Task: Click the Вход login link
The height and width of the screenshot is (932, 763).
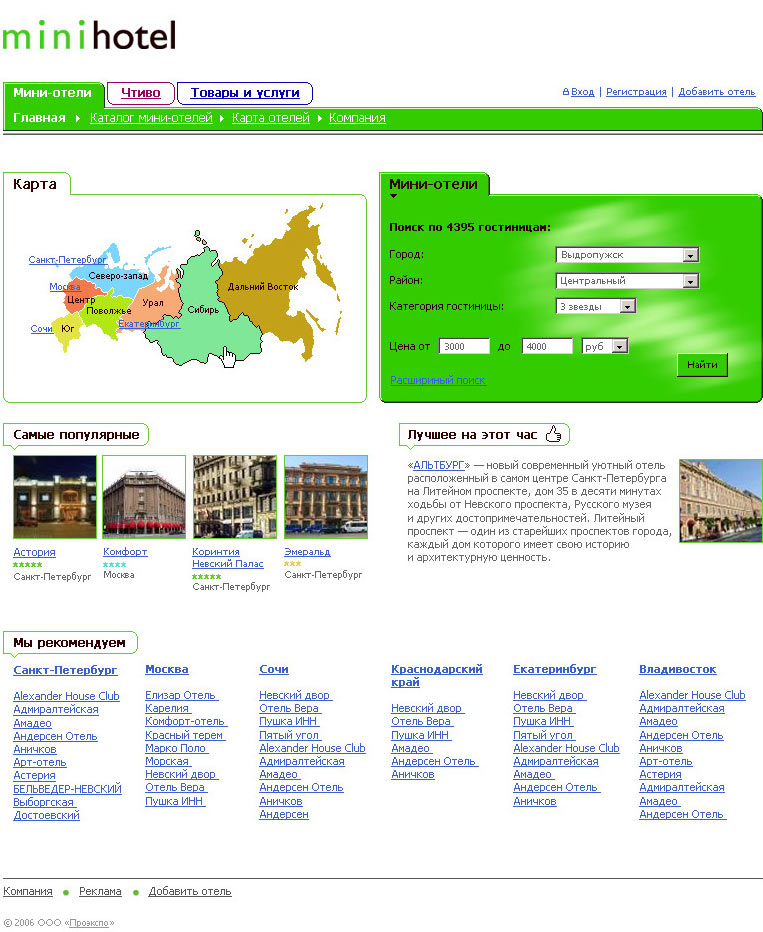Action: [x=582, y=92]
